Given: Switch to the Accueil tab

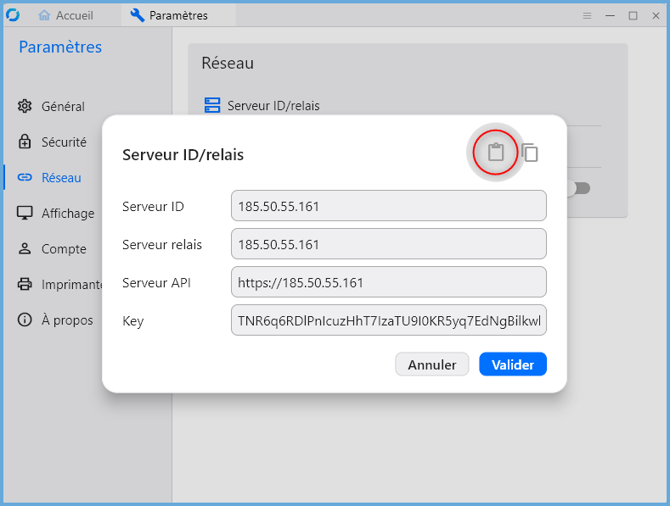Looking at the screenshot, I should (x=65, y=15).
